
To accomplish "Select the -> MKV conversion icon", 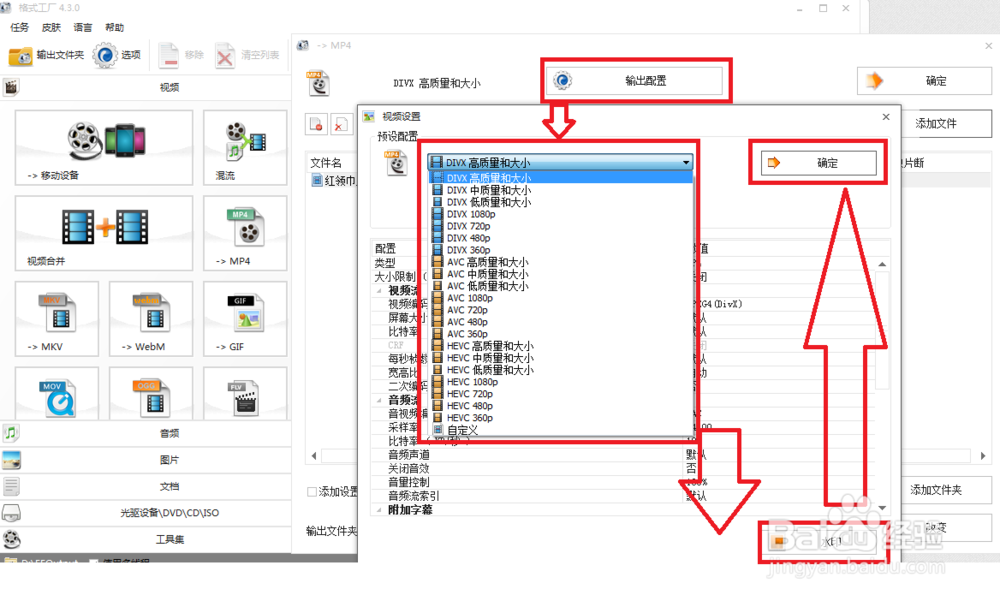I will click(57, 318).
